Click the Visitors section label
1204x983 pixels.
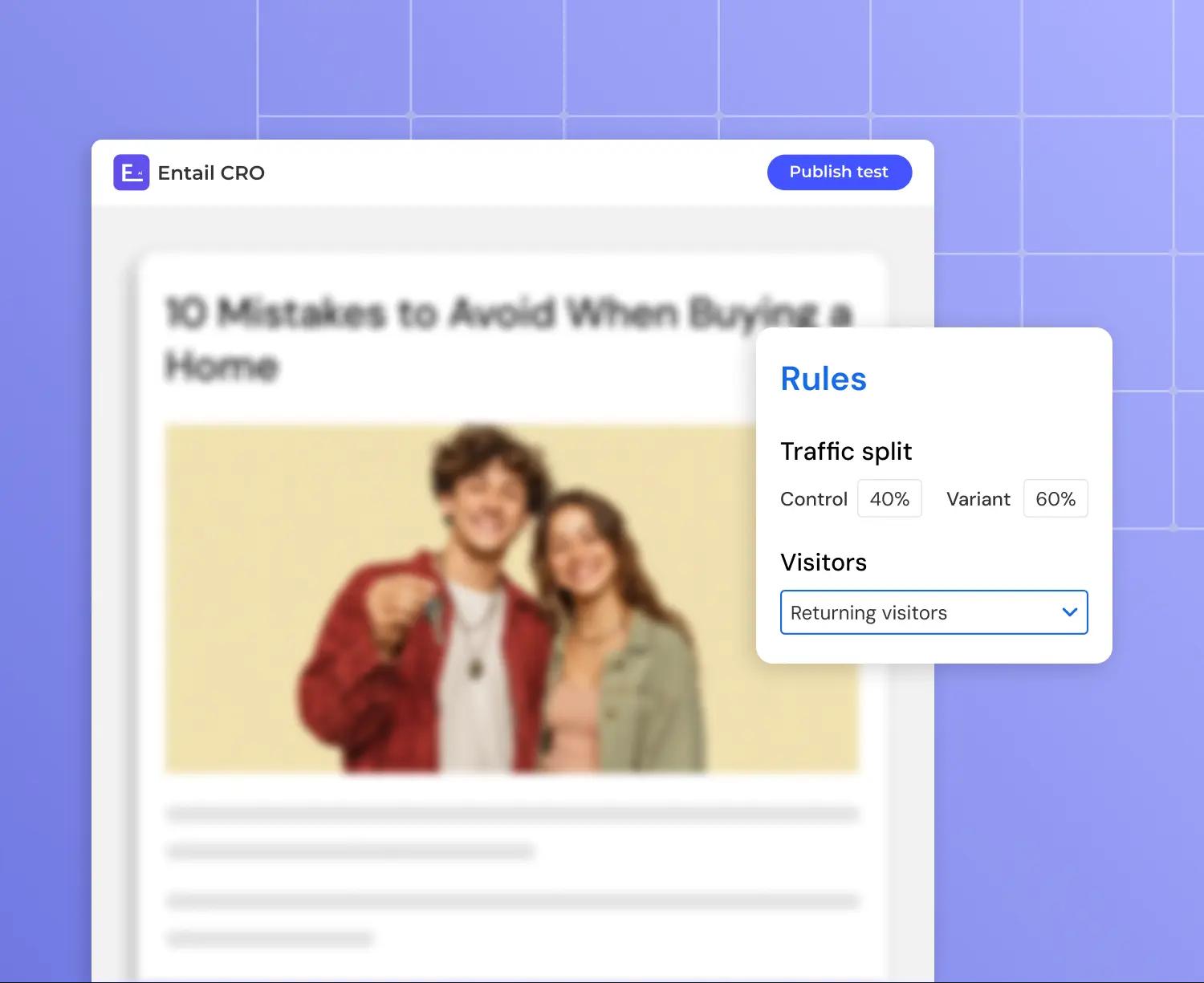click(x=823, y=562)
